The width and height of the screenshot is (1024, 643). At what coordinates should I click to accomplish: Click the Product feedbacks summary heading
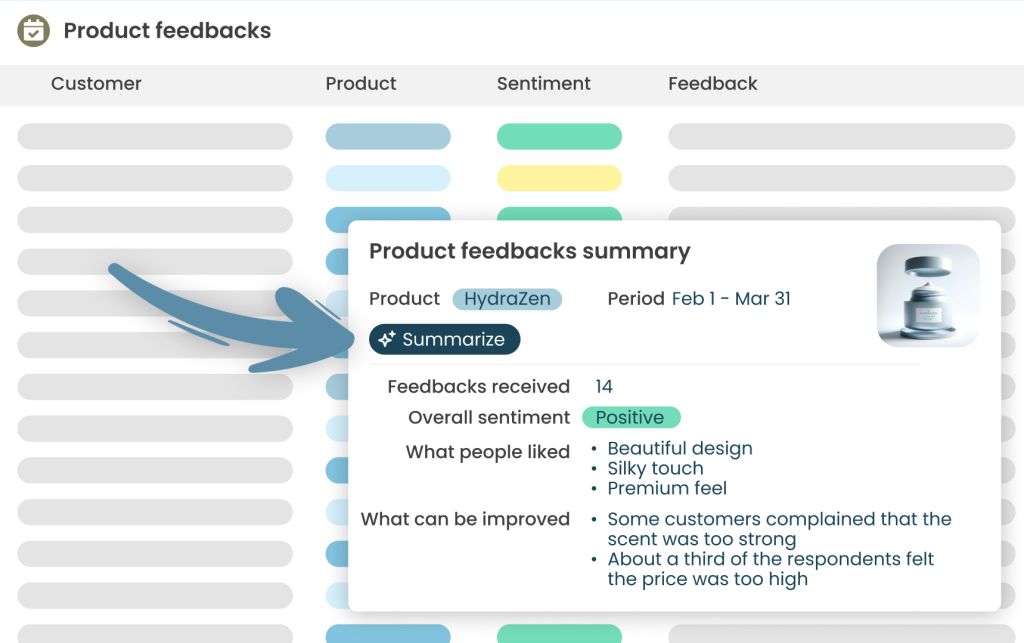point(529,251)
